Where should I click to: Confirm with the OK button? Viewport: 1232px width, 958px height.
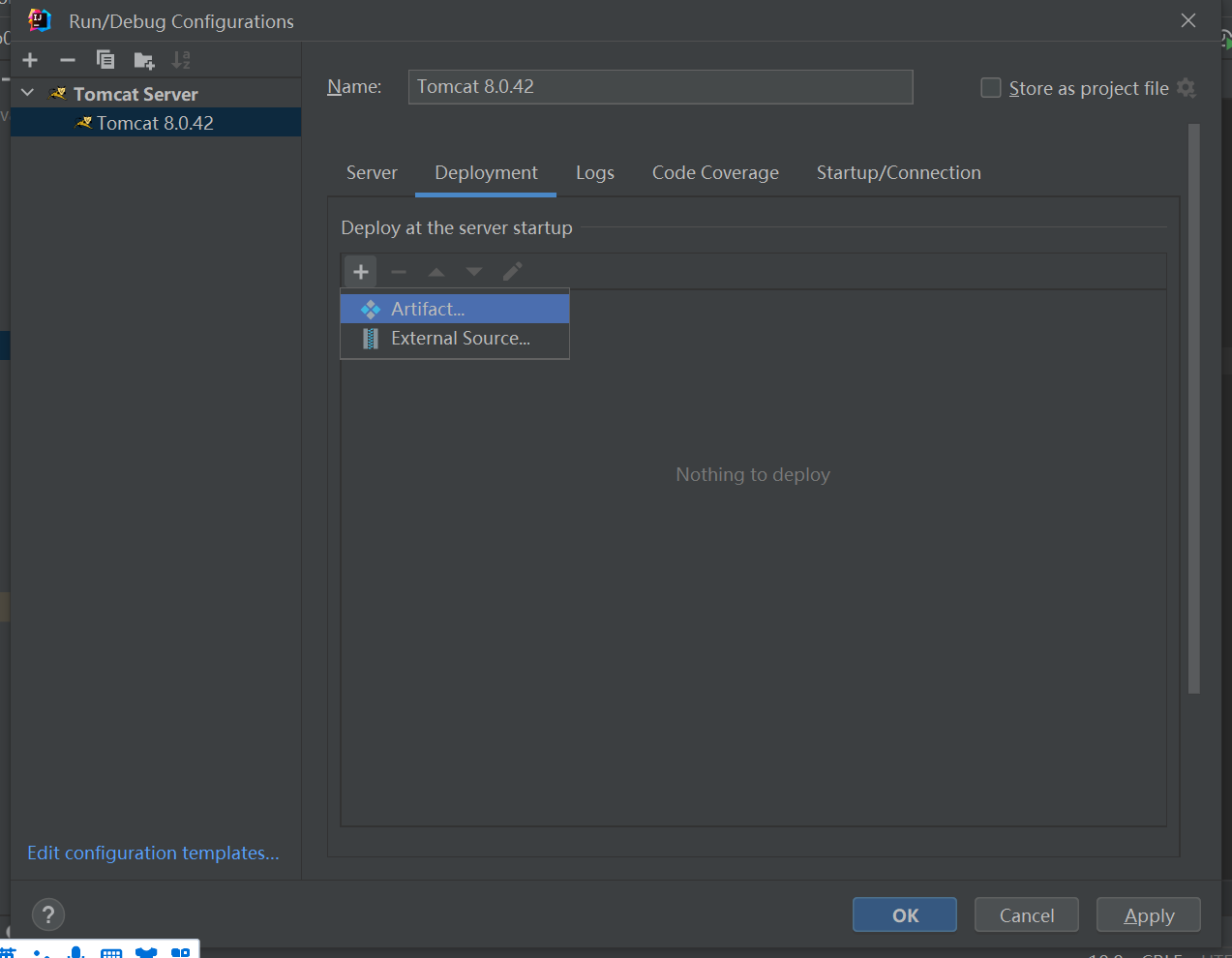tap(905, 915)
